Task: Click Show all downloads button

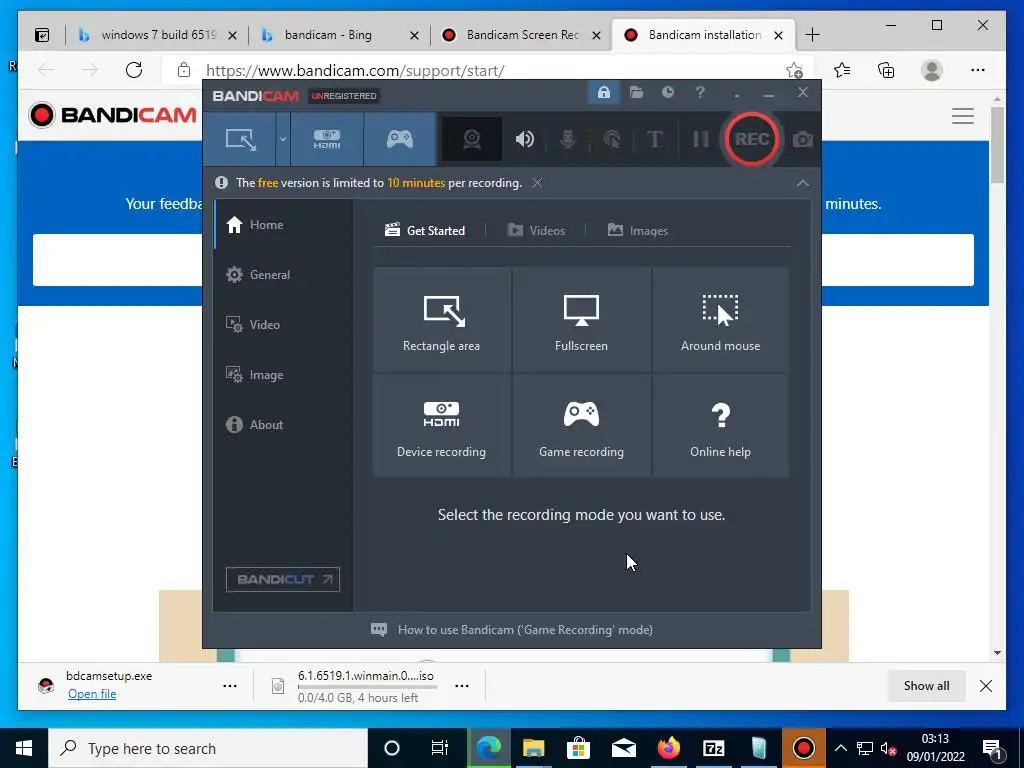Action: [926, 686]
